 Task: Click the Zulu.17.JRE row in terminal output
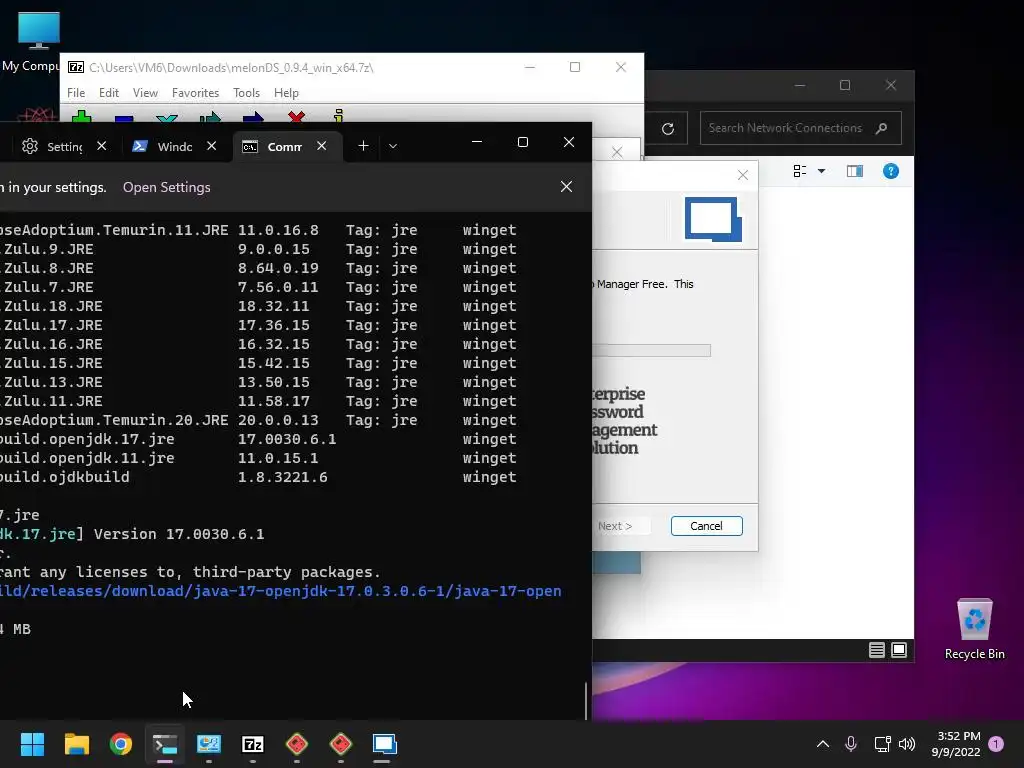(x=259, y=325)
